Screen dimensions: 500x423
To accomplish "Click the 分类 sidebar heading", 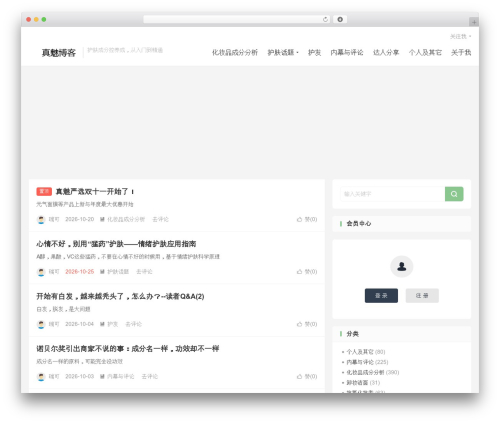I will tap(352, 334).
